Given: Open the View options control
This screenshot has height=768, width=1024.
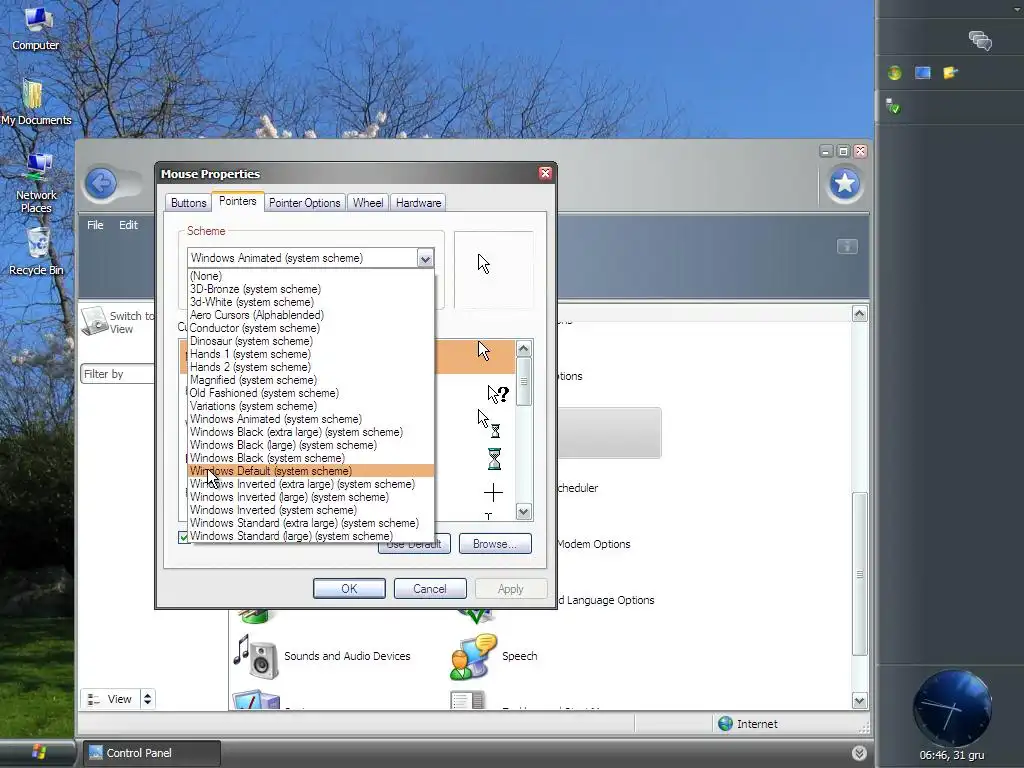Looking at the screenshot, I should tap(110, 699).
